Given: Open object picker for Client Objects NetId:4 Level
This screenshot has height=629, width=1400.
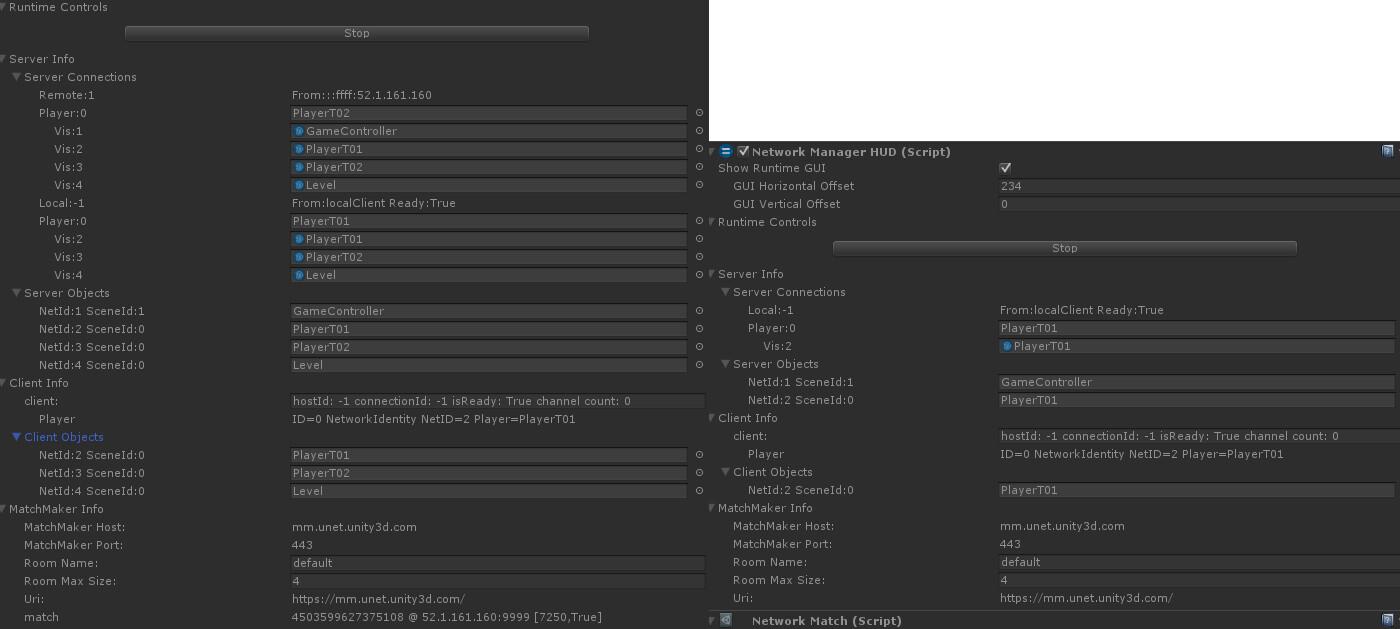Looking at the screenshot, I should 699,491.
